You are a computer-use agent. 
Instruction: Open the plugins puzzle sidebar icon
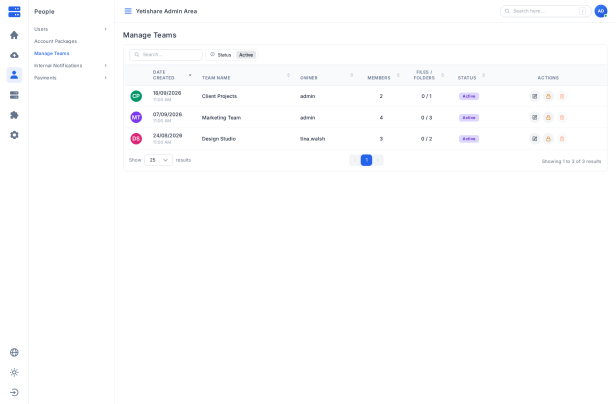coord(14,115)
